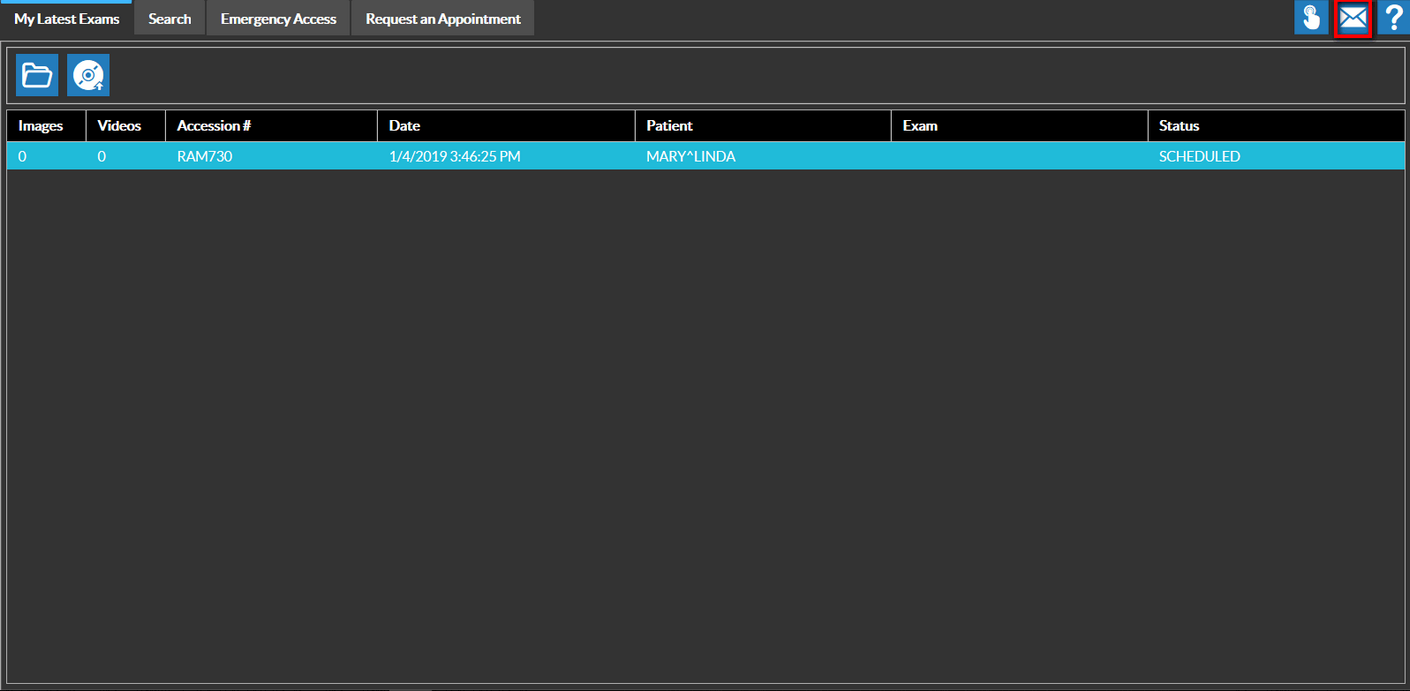This screenshot has width=1410, height=691.
Task: Sort exams by the Date column header
Action: 405,126
